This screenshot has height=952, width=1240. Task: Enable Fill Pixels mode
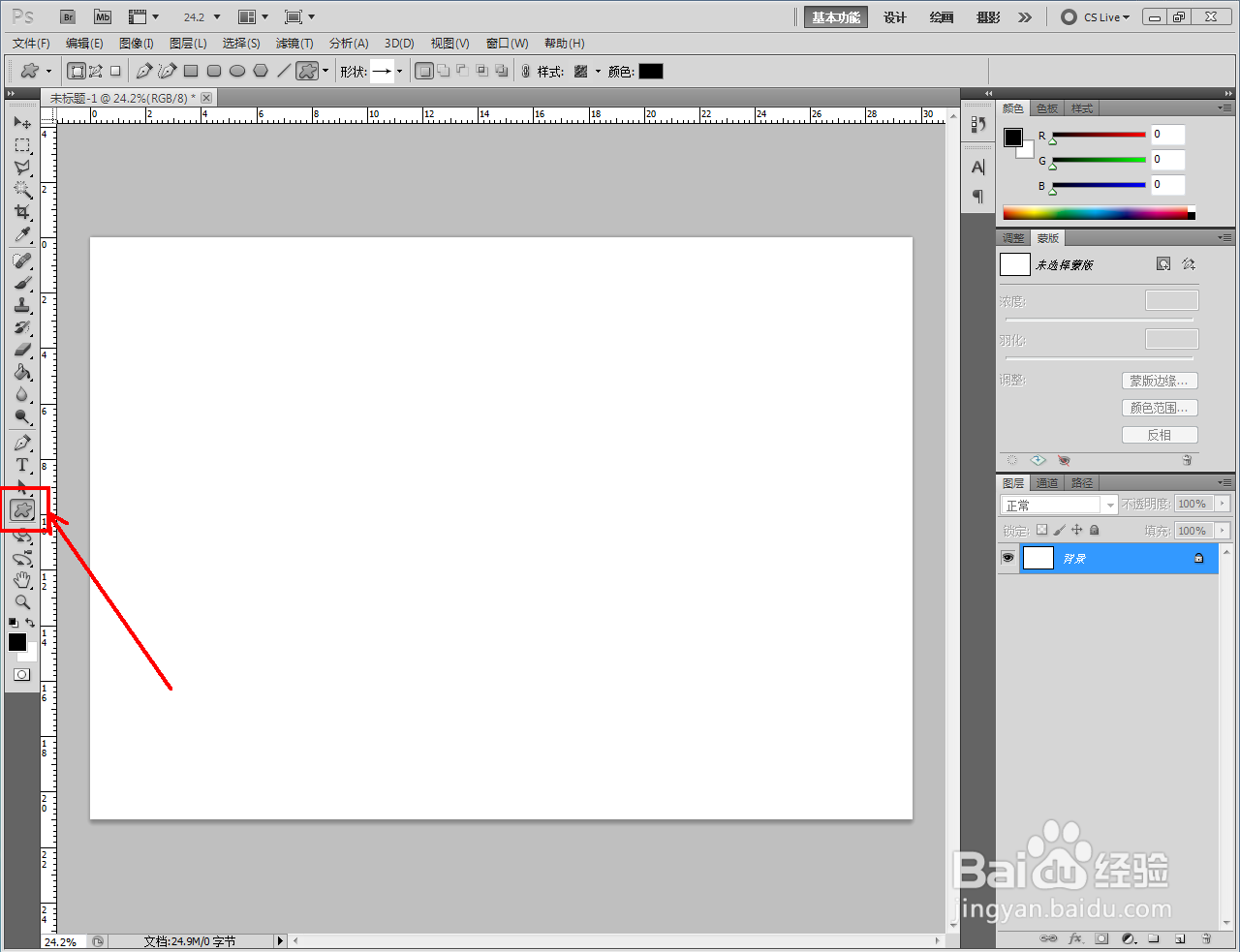115,71
